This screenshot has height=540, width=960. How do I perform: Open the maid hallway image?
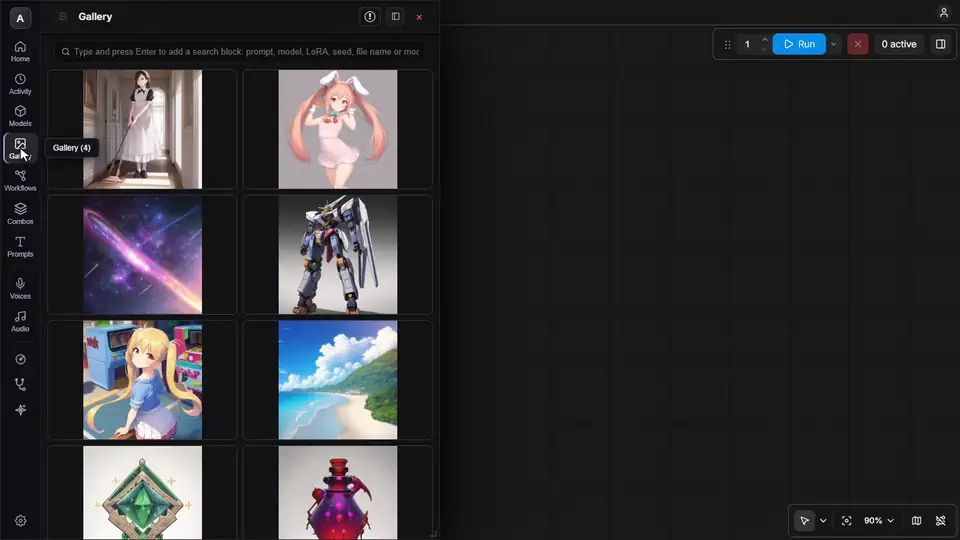(x=142, y=129)
